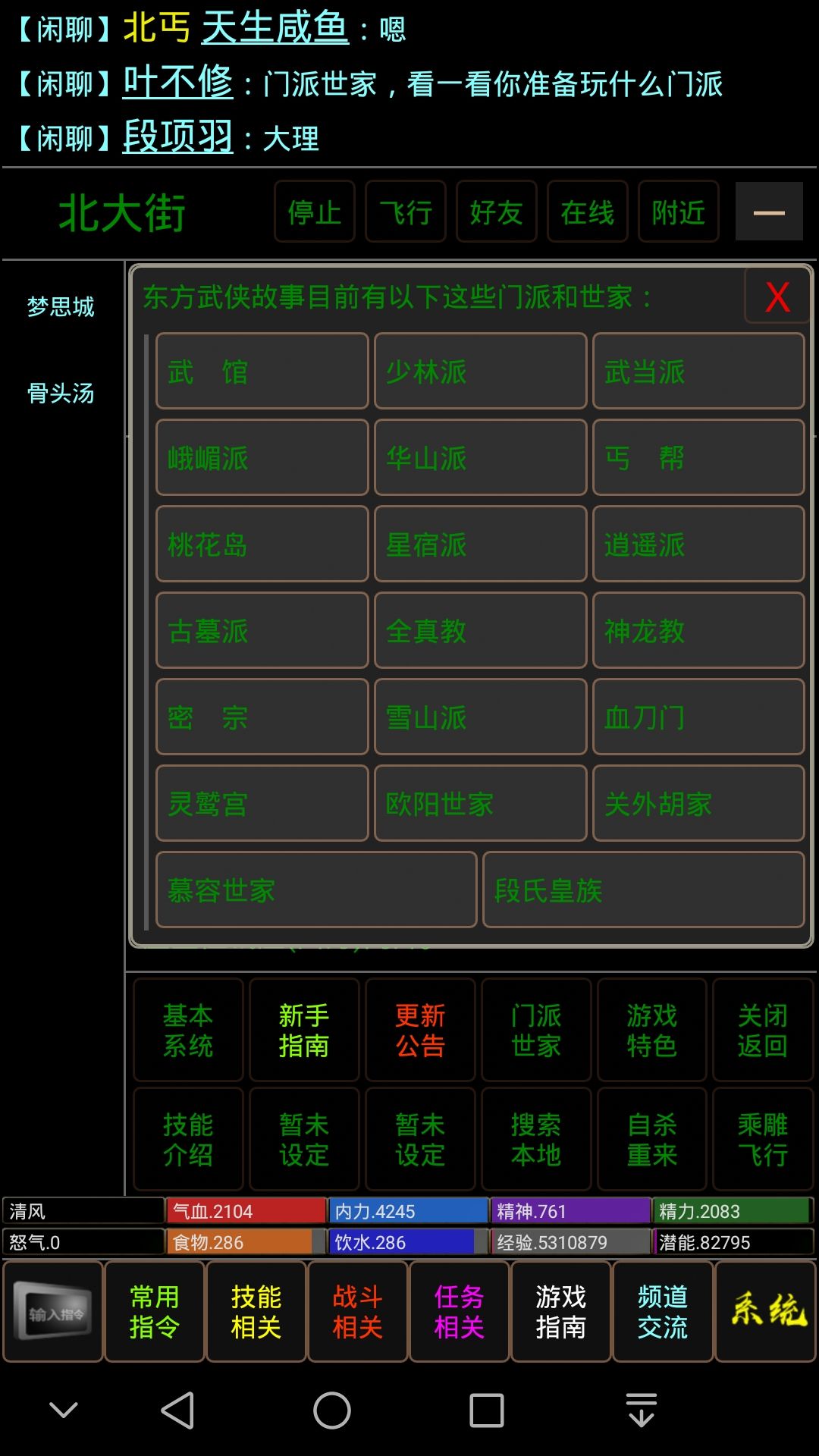This screenshot has height=1456, width=819.
Task: Tap 搜索本地 search here
Action: 536,1139
